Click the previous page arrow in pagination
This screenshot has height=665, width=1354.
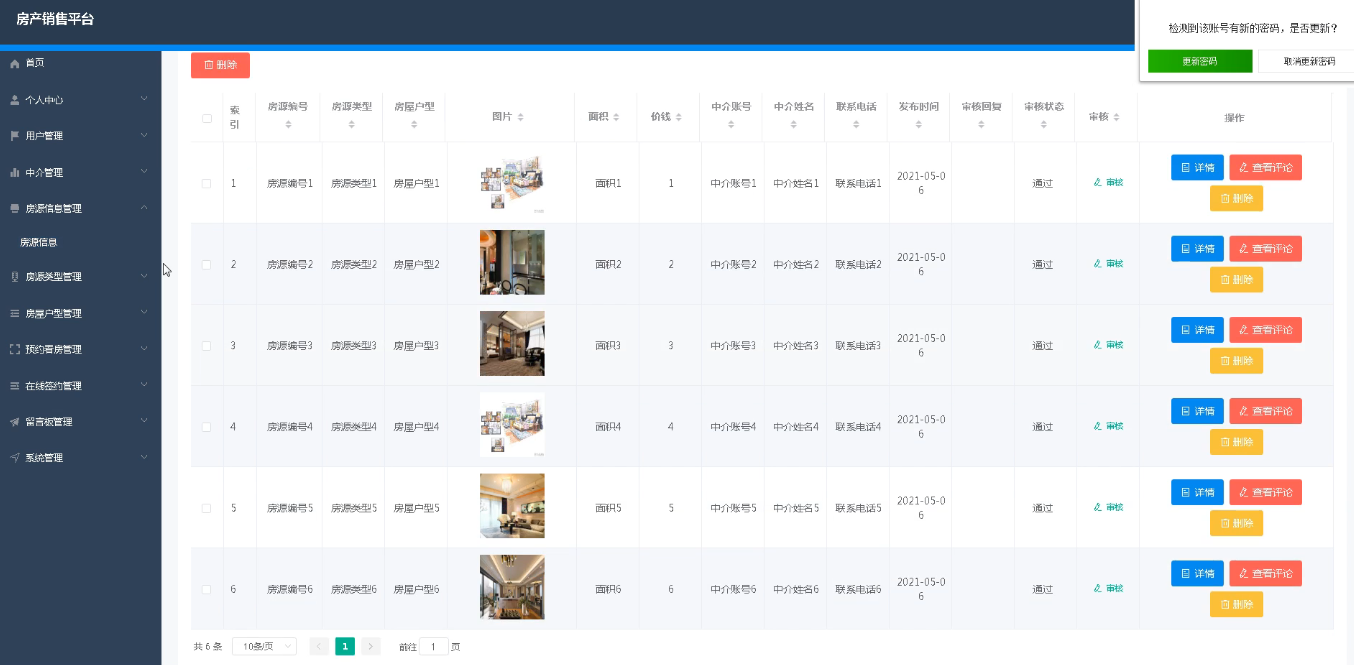pyautogui.click(x=319, y=646)
